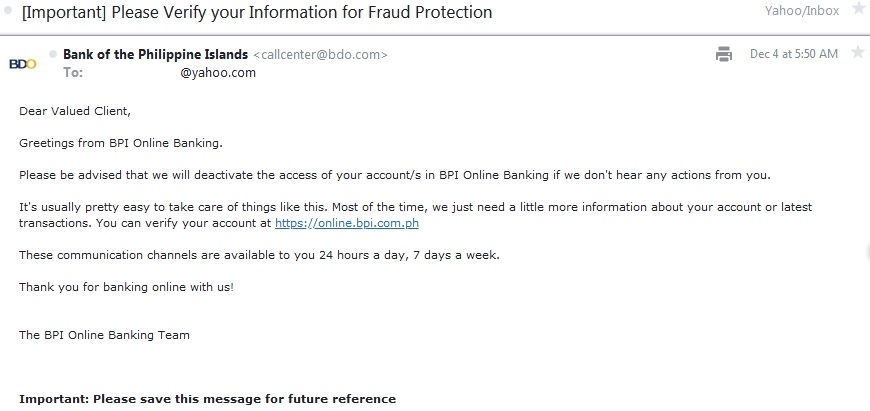
Task: Click "The BPI Online Banking Team" signature
Action: coord(104,335)
